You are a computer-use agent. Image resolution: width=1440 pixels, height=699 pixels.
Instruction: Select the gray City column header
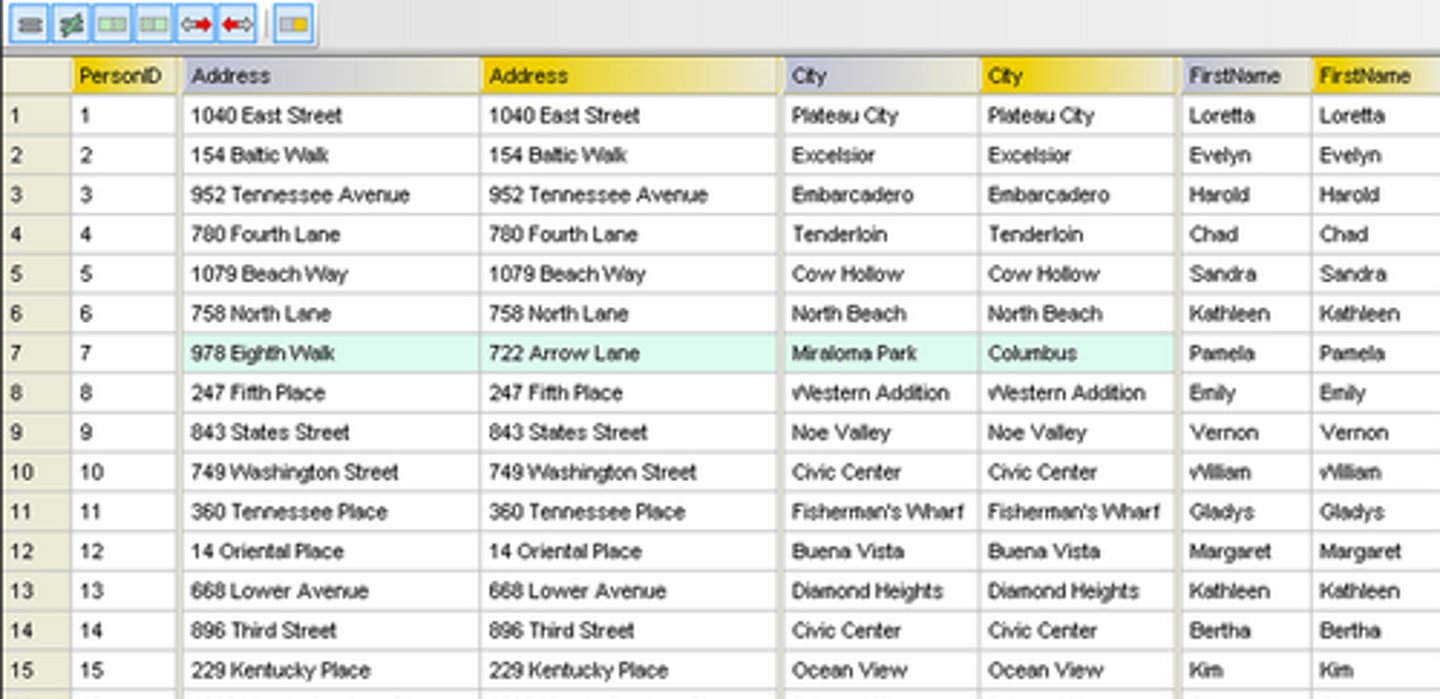point(880,76)
